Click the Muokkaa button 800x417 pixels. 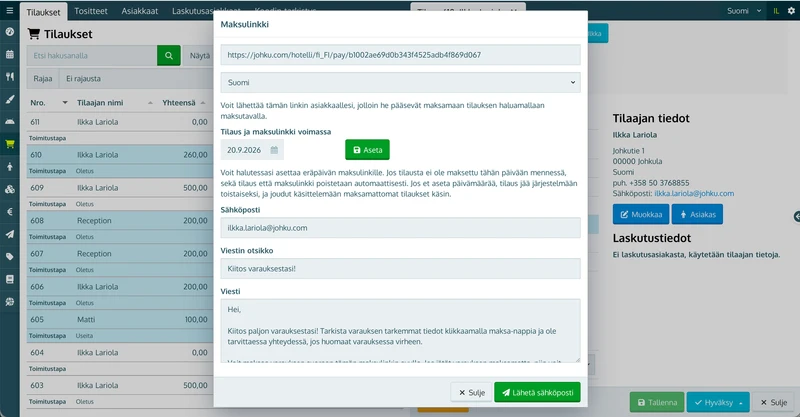tap(641, 214)
